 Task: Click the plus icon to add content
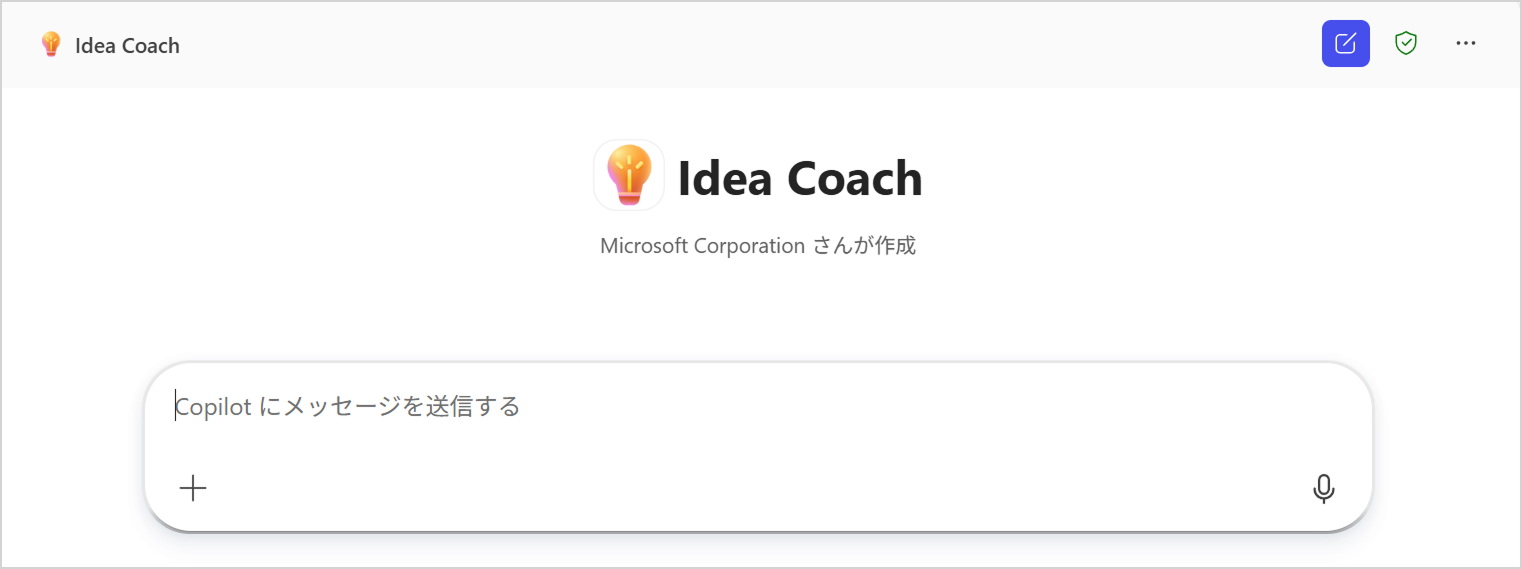click(193, 488)
